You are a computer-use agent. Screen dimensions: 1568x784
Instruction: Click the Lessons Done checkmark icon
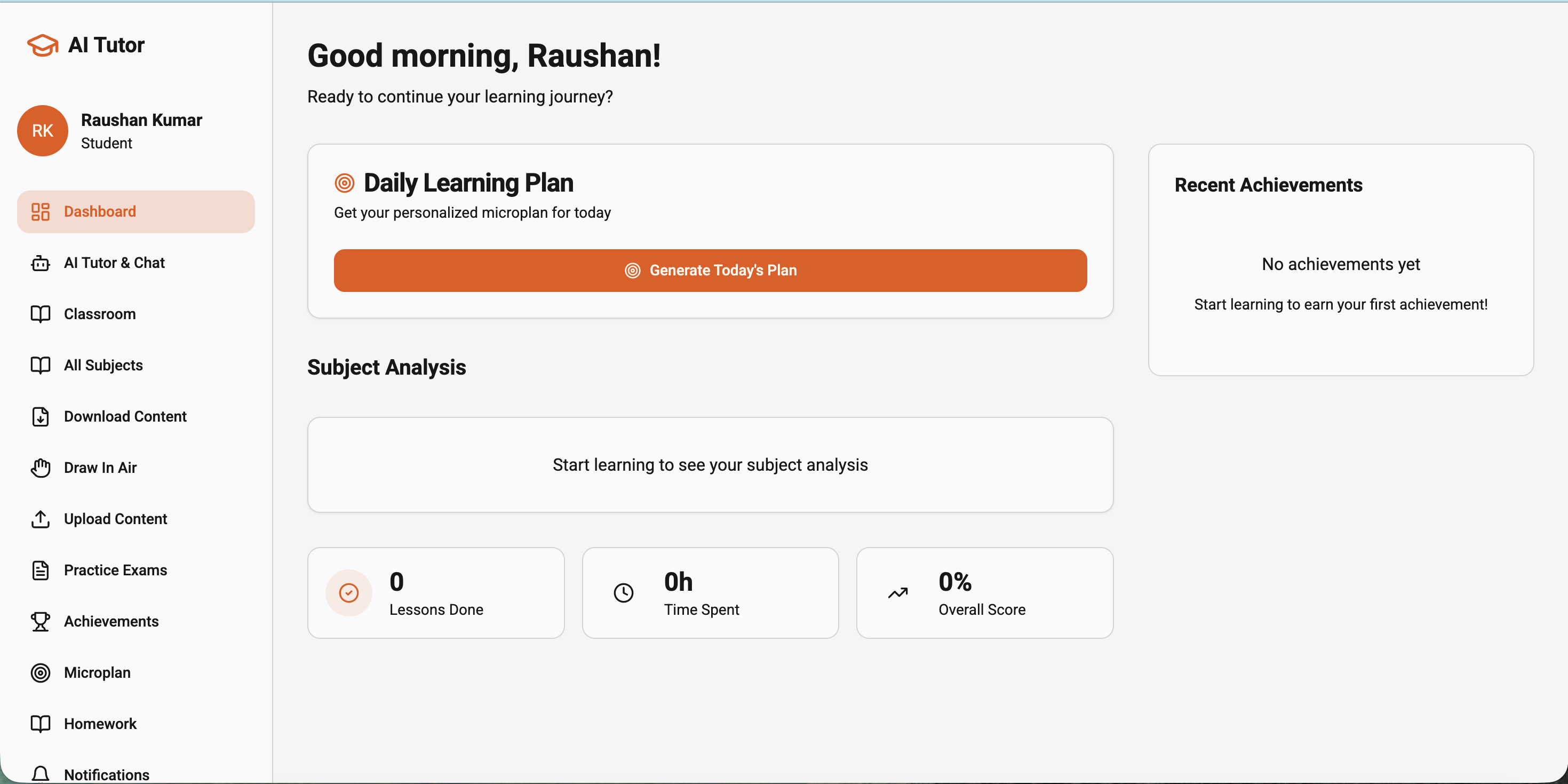[349, 593]
